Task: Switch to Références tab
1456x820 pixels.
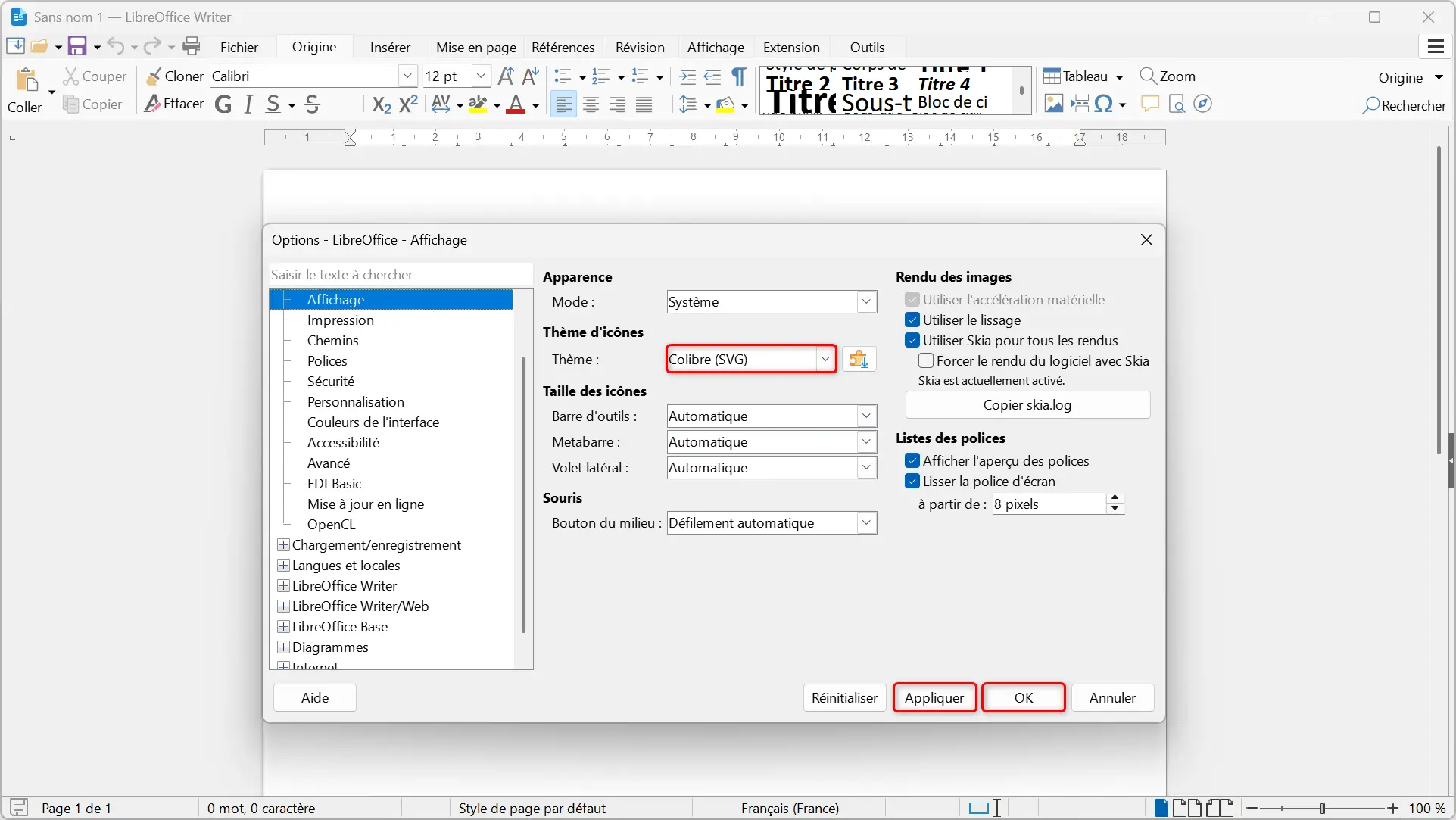Action: pos(563,47)
